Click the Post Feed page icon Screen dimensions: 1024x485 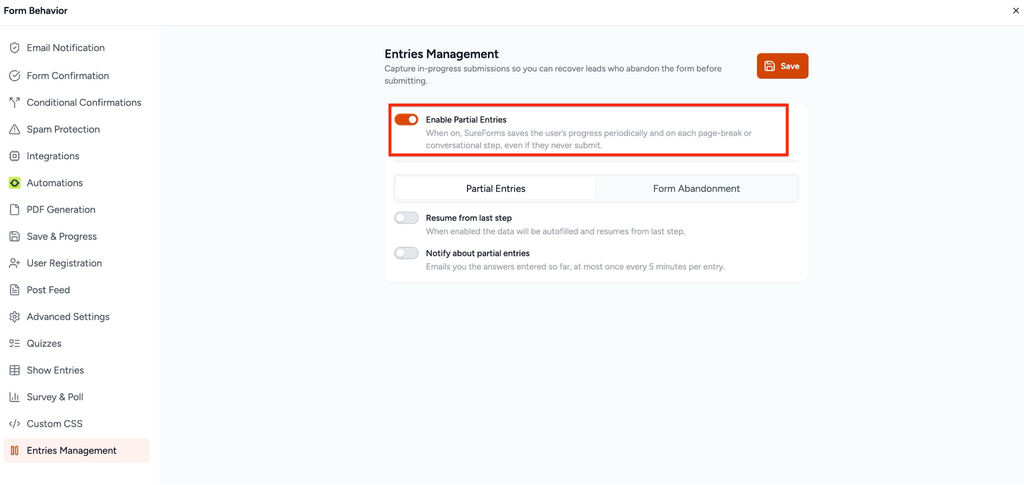click(x=14, y=290)
